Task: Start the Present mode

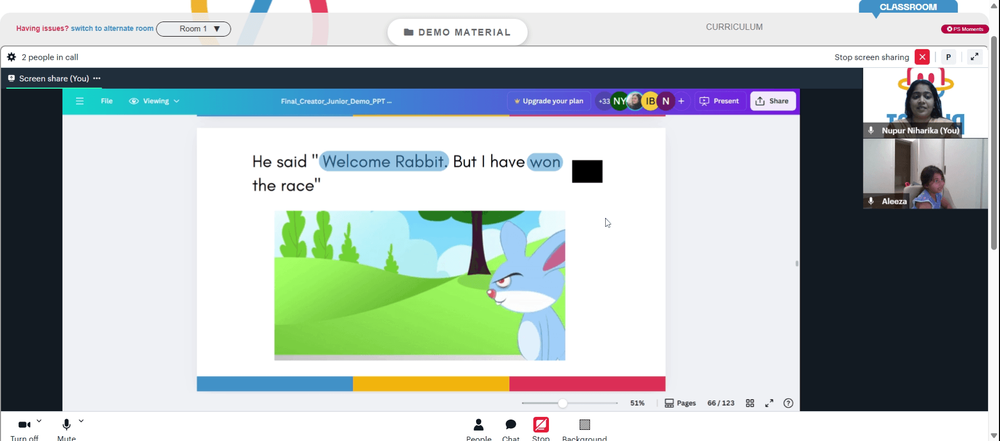Action: 719,101
